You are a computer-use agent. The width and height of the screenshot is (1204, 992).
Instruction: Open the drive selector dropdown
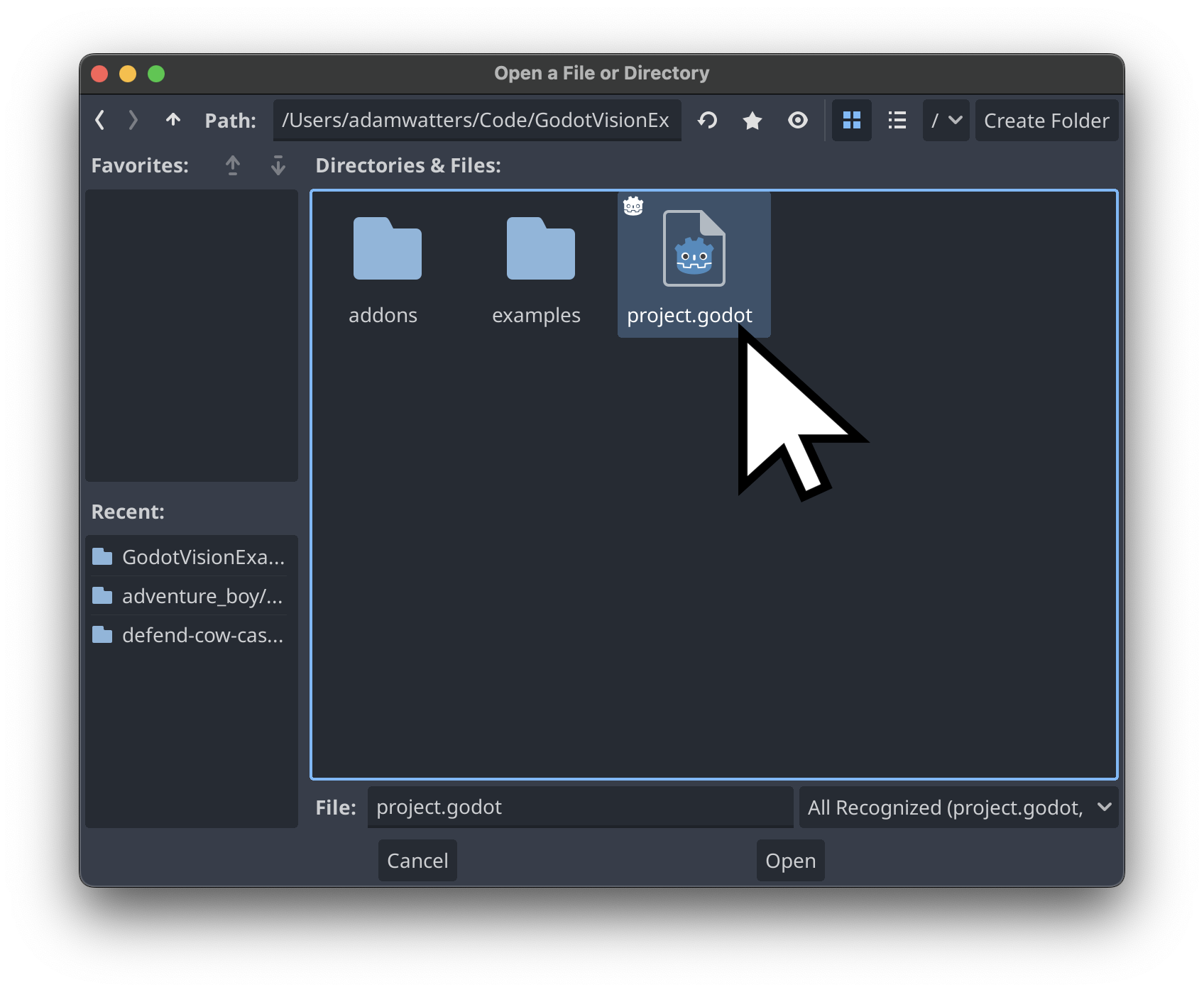pyautogui.click(x=946, y=121)
